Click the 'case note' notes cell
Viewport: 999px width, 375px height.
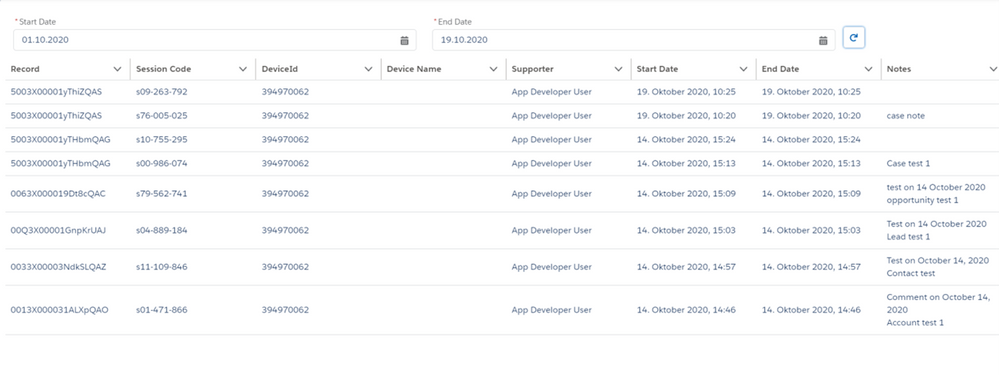(x=906, y=116)
